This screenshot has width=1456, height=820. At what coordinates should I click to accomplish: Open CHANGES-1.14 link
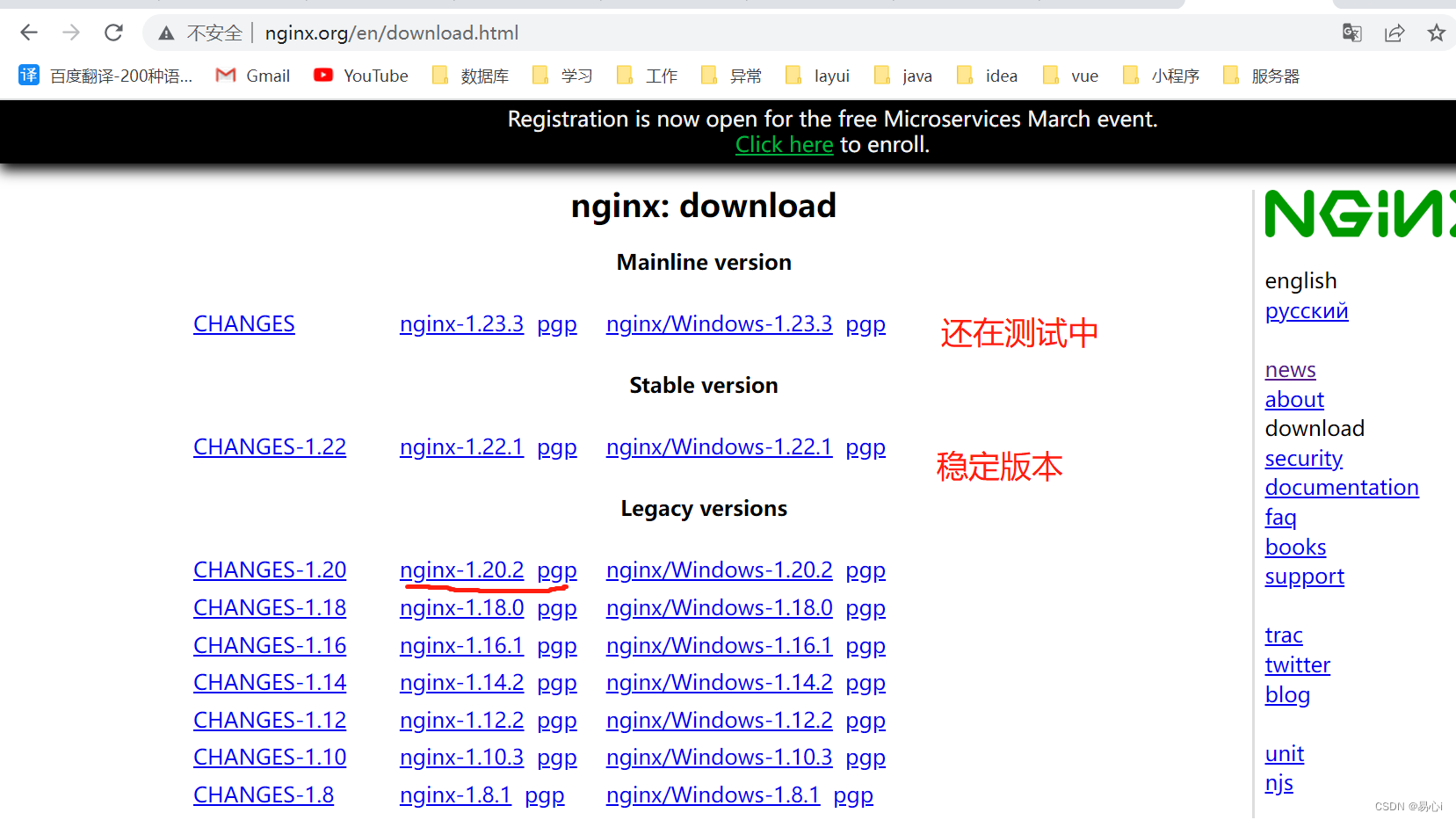pyautogui.click(x=270, y=683)
